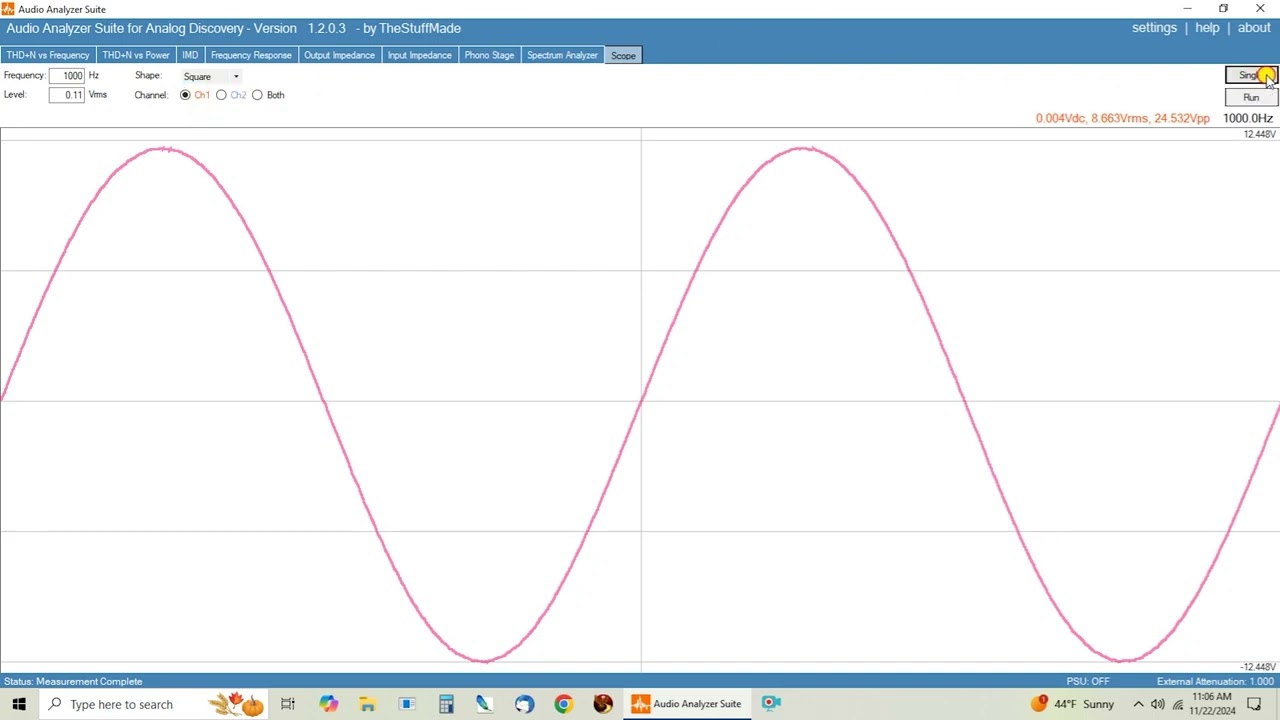The height and width of the screenshot is (720, 1280).
Task: Open the about link in header
Action: point(1254,28)
